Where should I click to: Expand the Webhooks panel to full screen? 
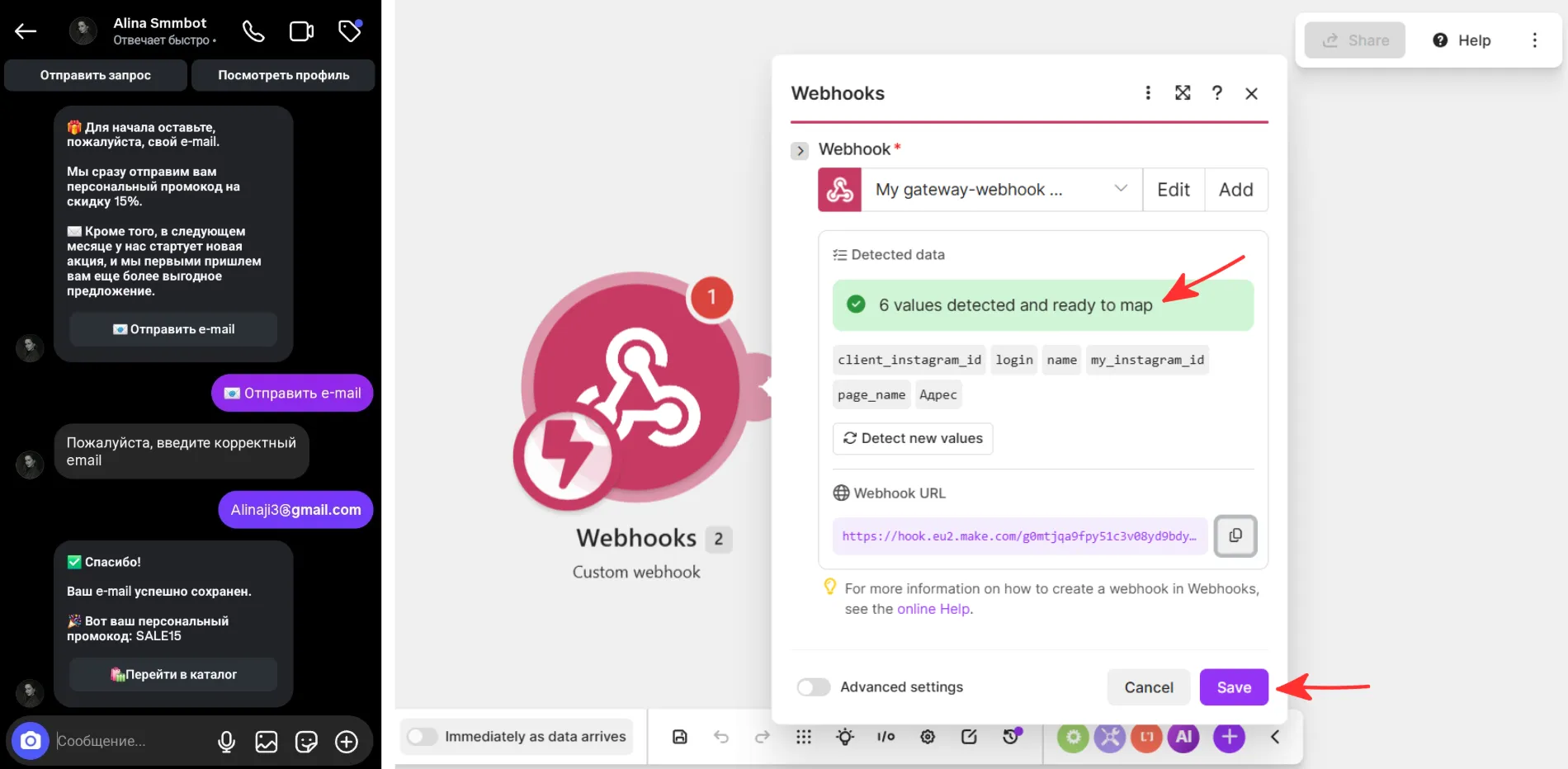pos(1183,92)
